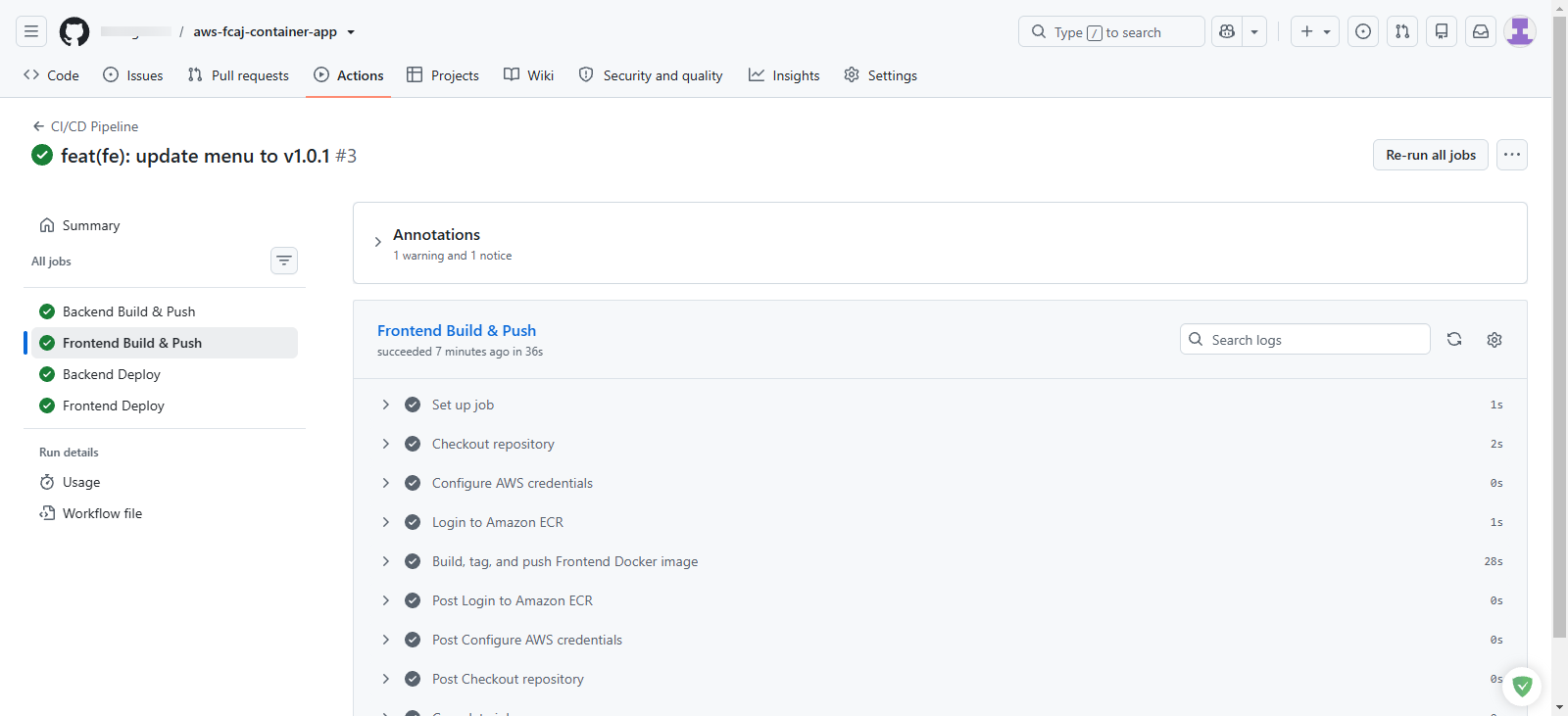Viewport: 1568px width, 716px height.
Task: Click the page vertical scrollbar
Action: coord(1560,327)
